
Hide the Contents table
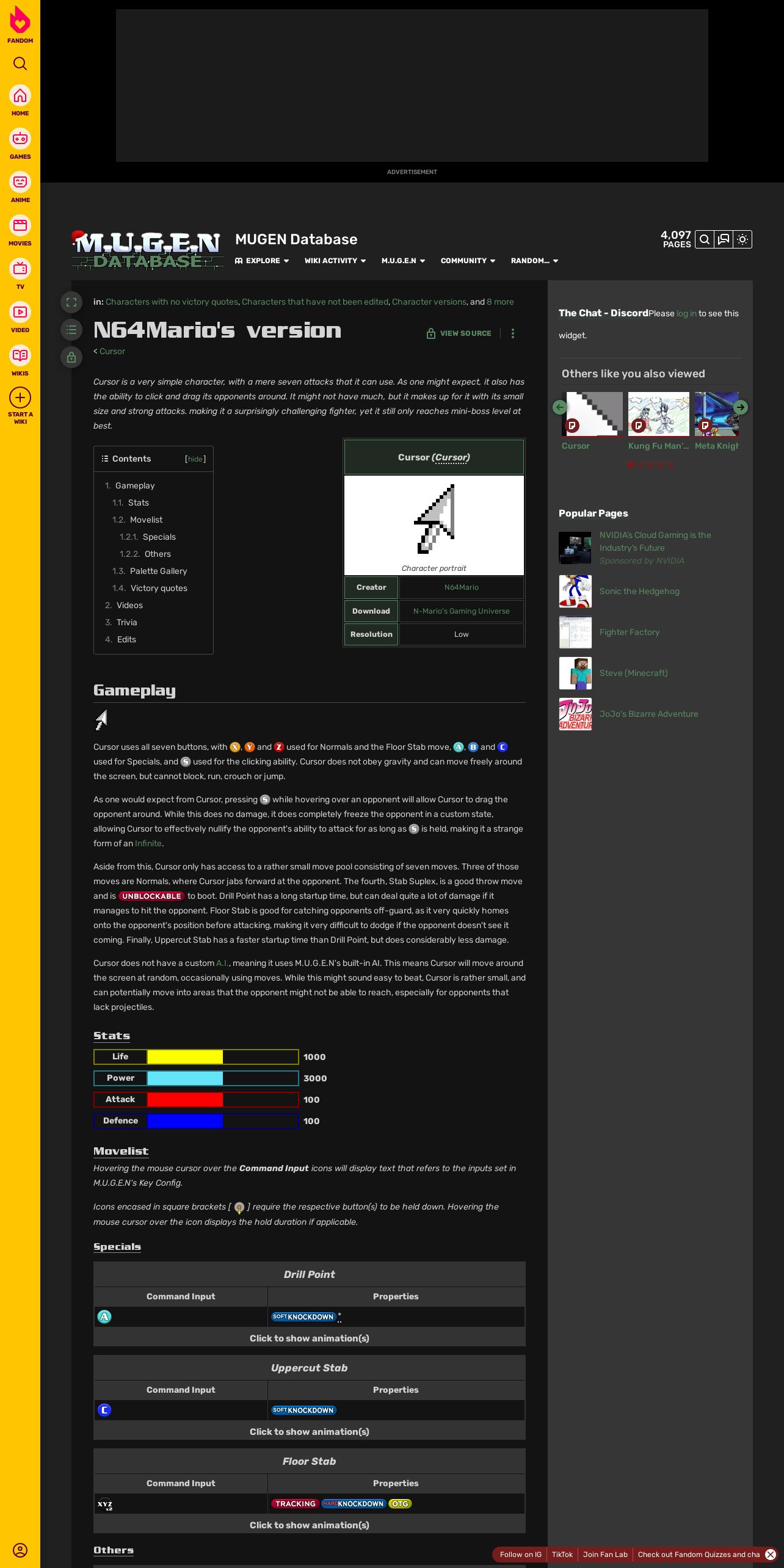click(195, 459)
